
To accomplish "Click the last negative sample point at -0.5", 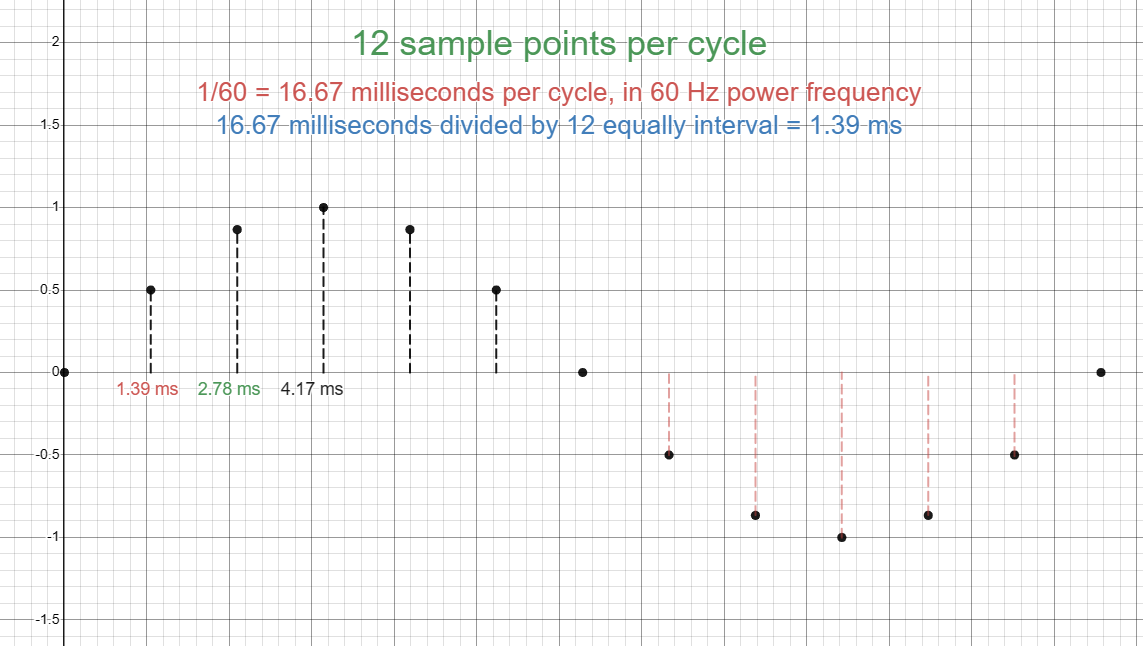I will [1014, 455].
